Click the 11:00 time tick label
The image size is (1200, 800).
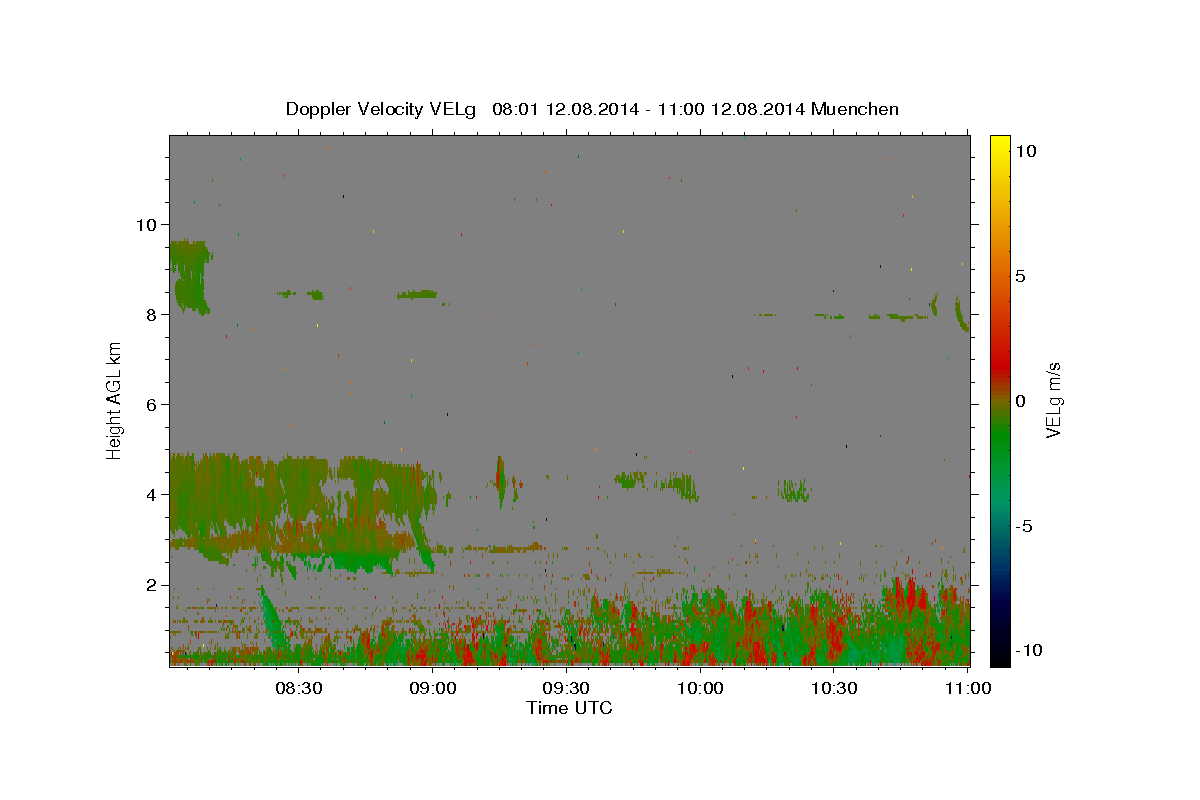(967, 688)
